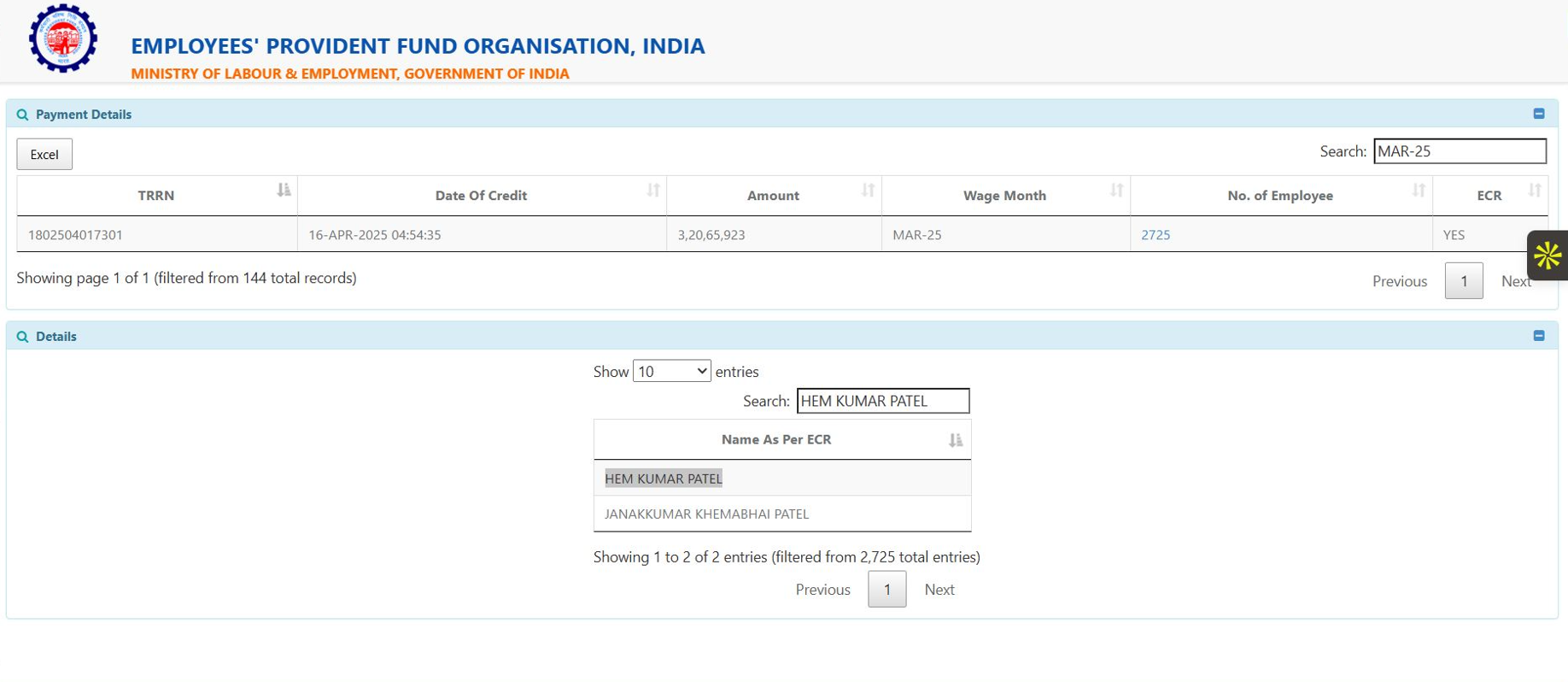Collapse the Payment Details panel
This screenshot has height=682, width=1568.
[1538, 114]
